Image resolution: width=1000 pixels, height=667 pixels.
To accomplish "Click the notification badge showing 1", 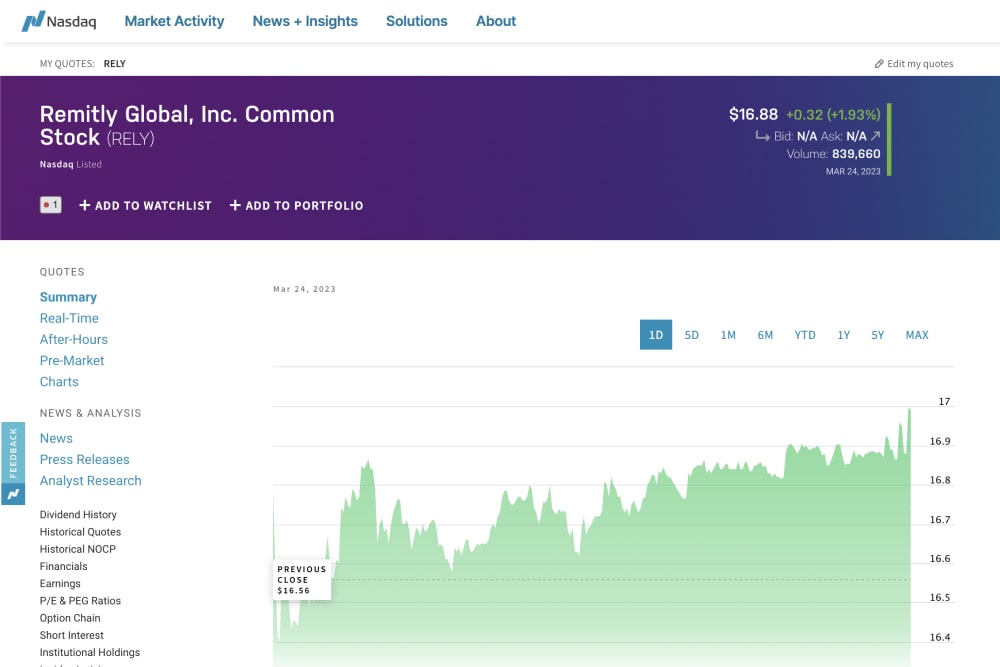I will point(50,205).
